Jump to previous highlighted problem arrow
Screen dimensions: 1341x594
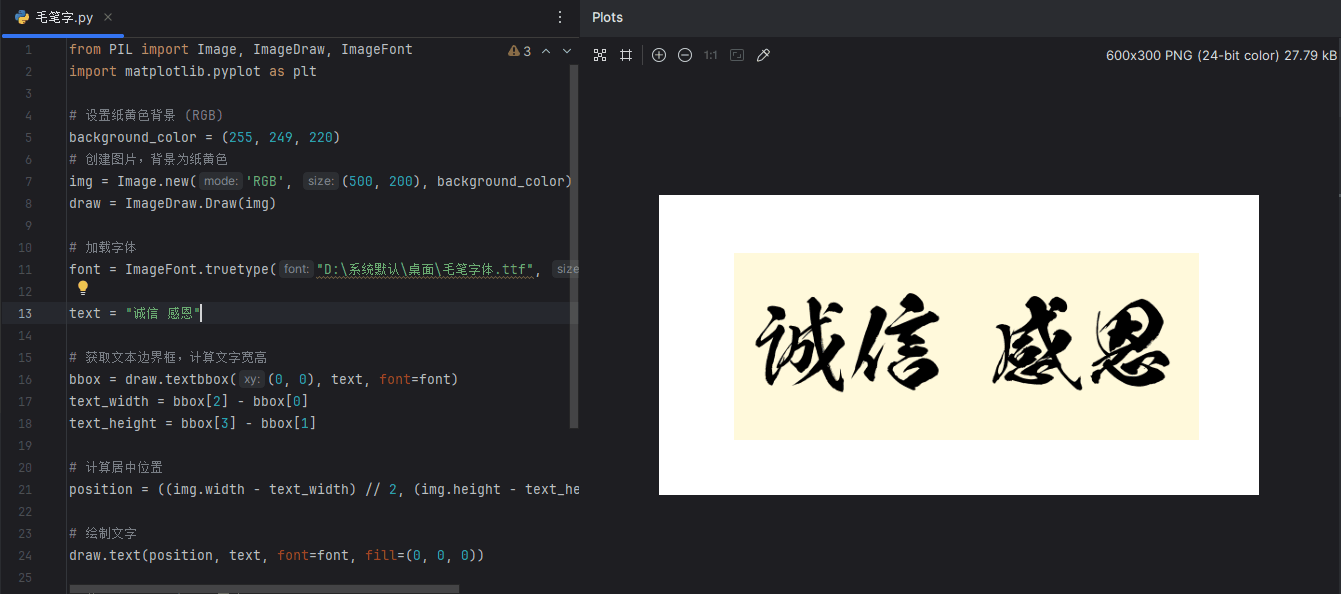click(546, 51)
